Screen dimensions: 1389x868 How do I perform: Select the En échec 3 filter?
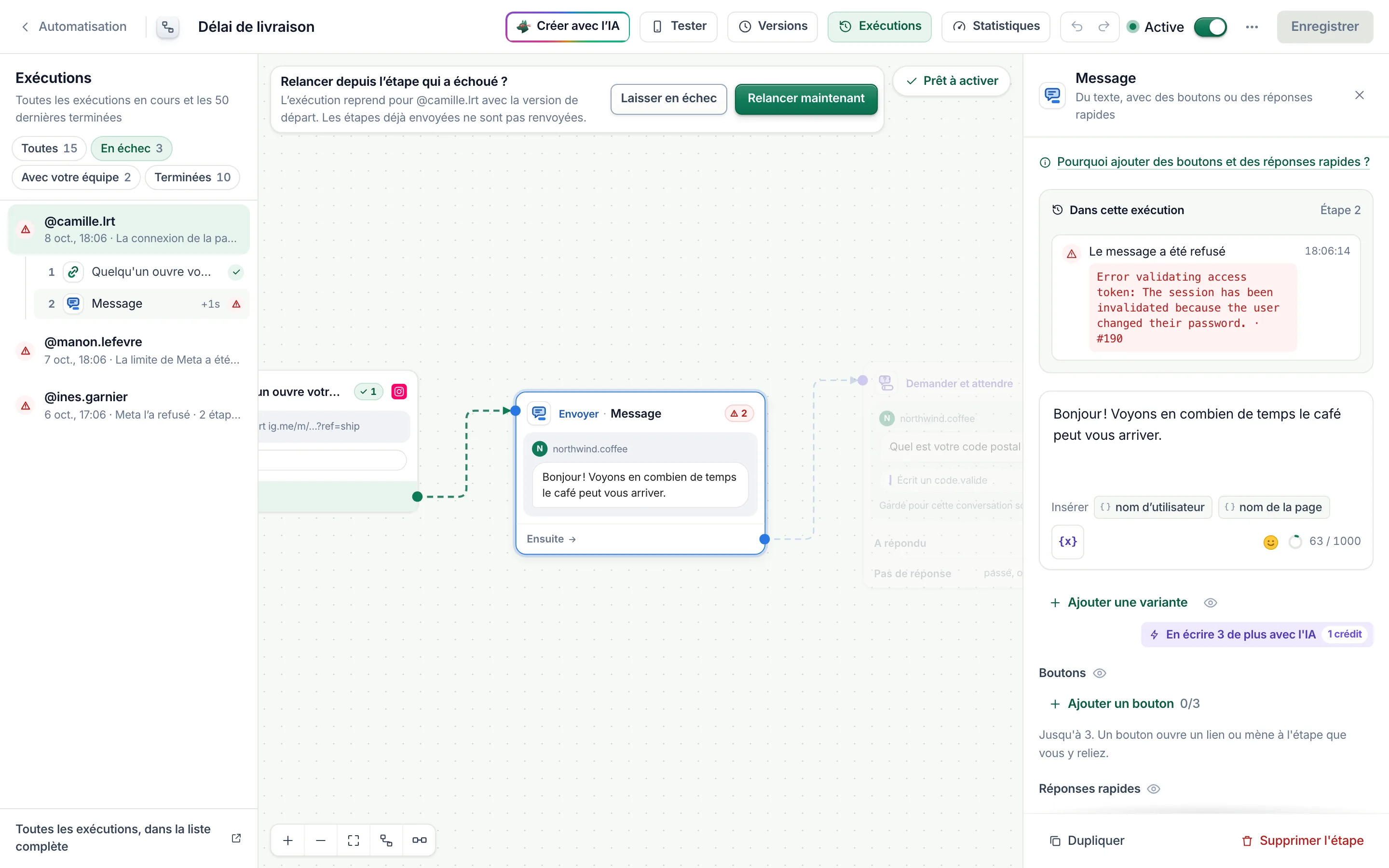coord(132,148)
